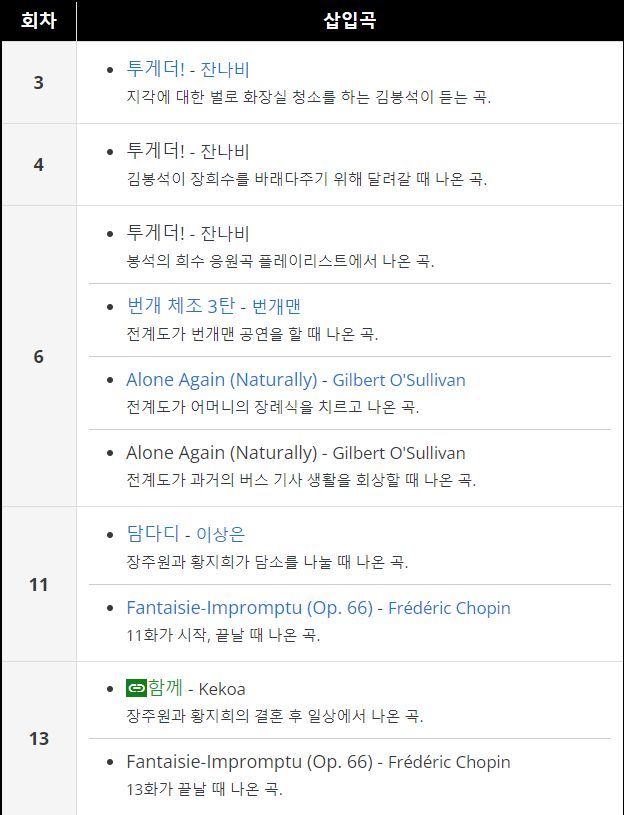The image size is (624, 815).
Task: Open the blue Alone Again (Naturally) link
Action: click(x=221, y=380)
